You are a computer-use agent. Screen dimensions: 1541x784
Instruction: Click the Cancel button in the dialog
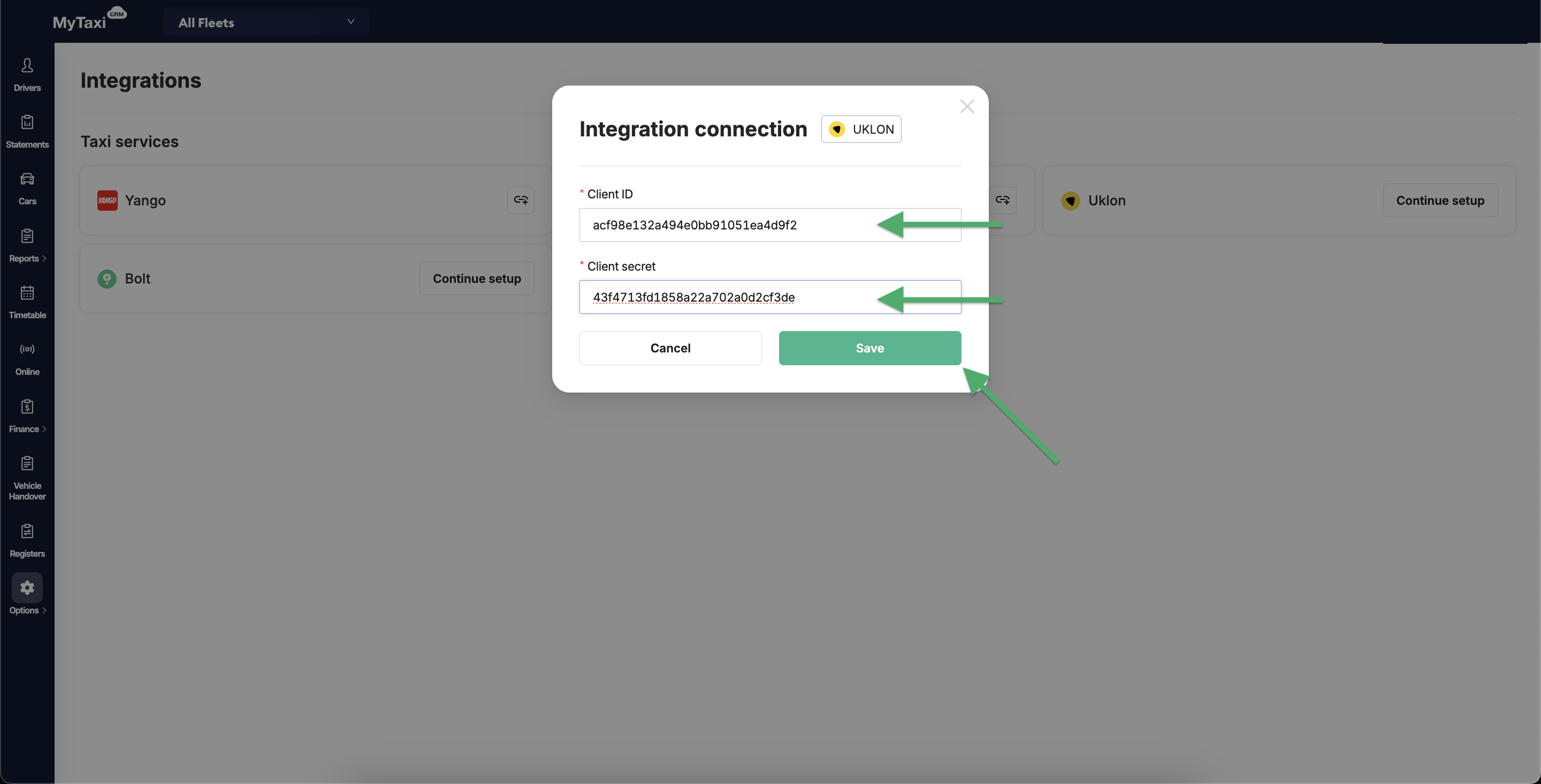670,348
